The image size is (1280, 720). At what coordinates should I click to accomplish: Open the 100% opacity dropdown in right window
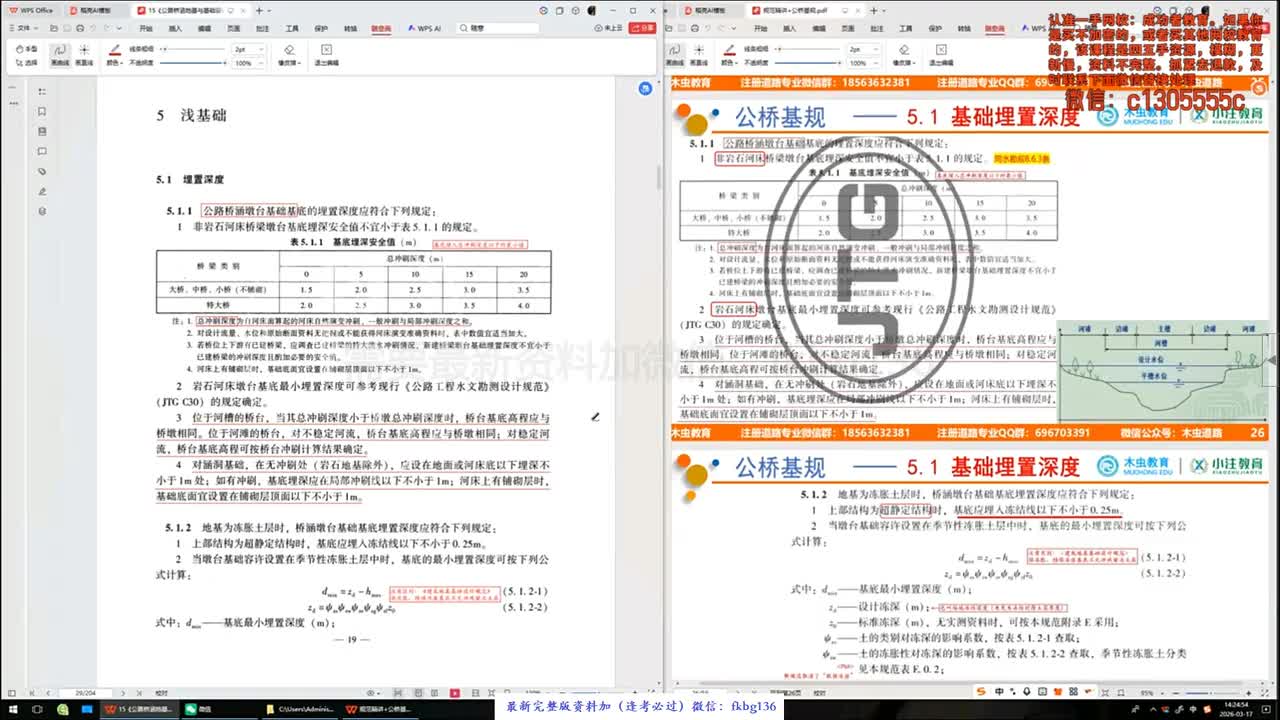862,62
